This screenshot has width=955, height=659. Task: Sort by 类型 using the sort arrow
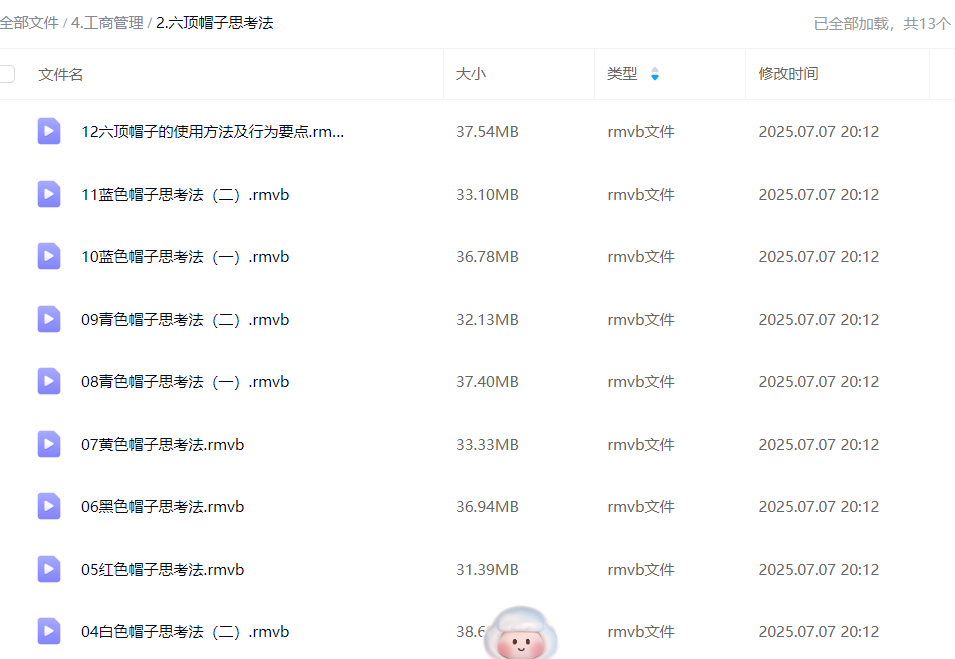tap(655, 74)
